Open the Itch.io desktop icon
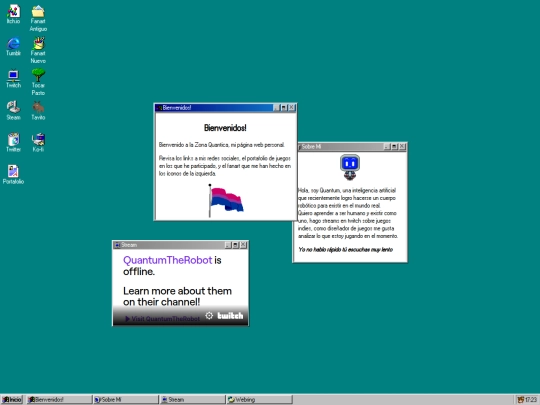The width and height of the screenshot is (540, 405). pos(13,14)
